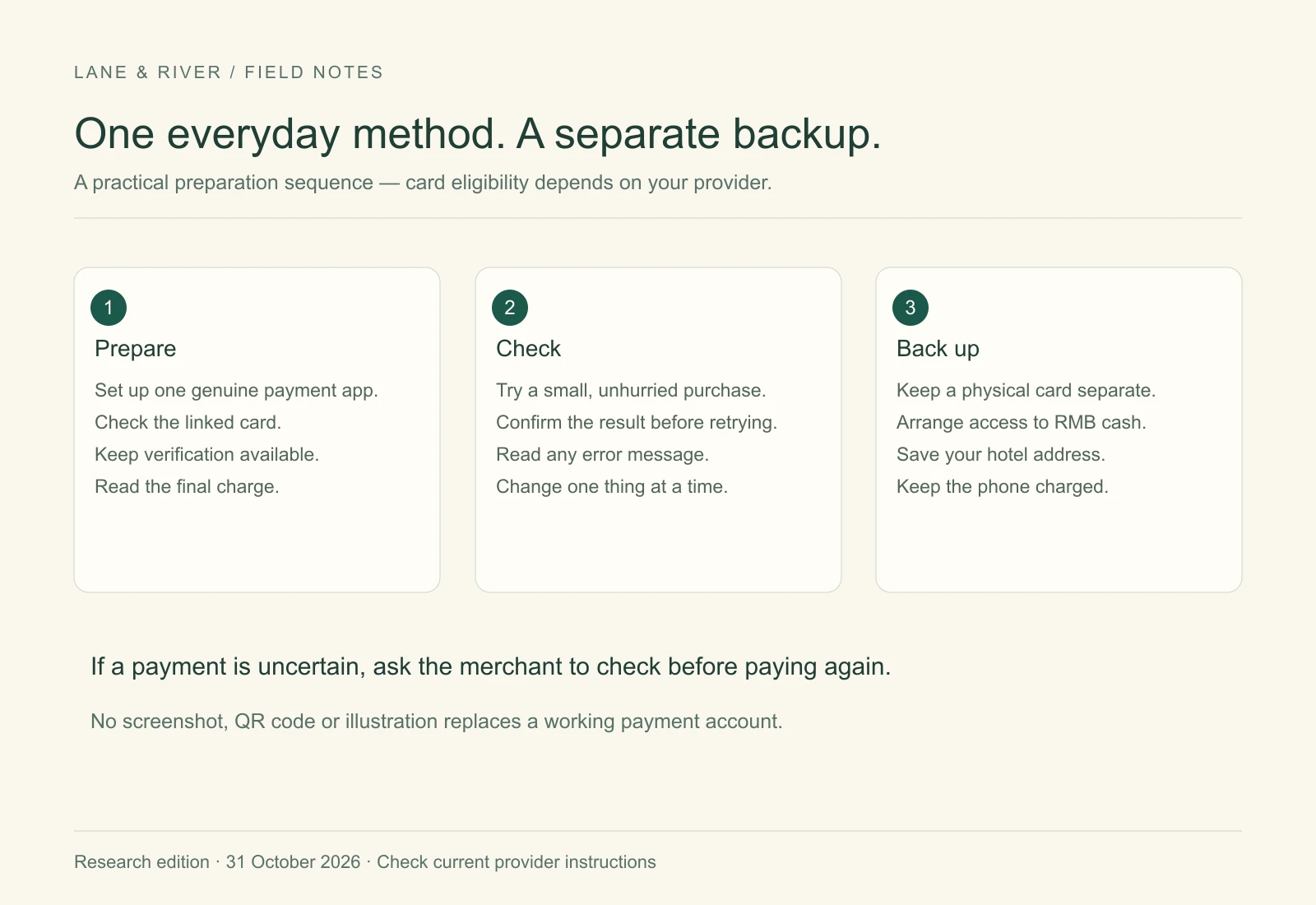Screen dimensions: 1316x905
Task: Click the "Back up" card heading
Action: pos(938,349)
